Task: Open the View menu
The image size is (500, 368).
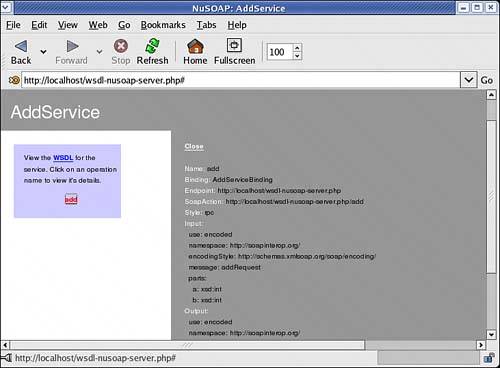Action: [x=68, y=25]
